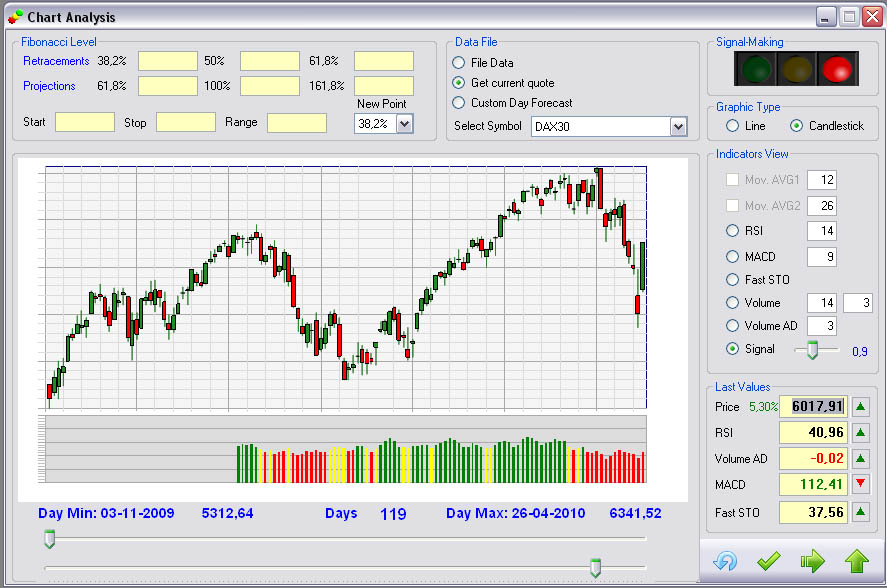Click the up triangle beside Price value
The image size is (887, 588).
pos(860,406)
